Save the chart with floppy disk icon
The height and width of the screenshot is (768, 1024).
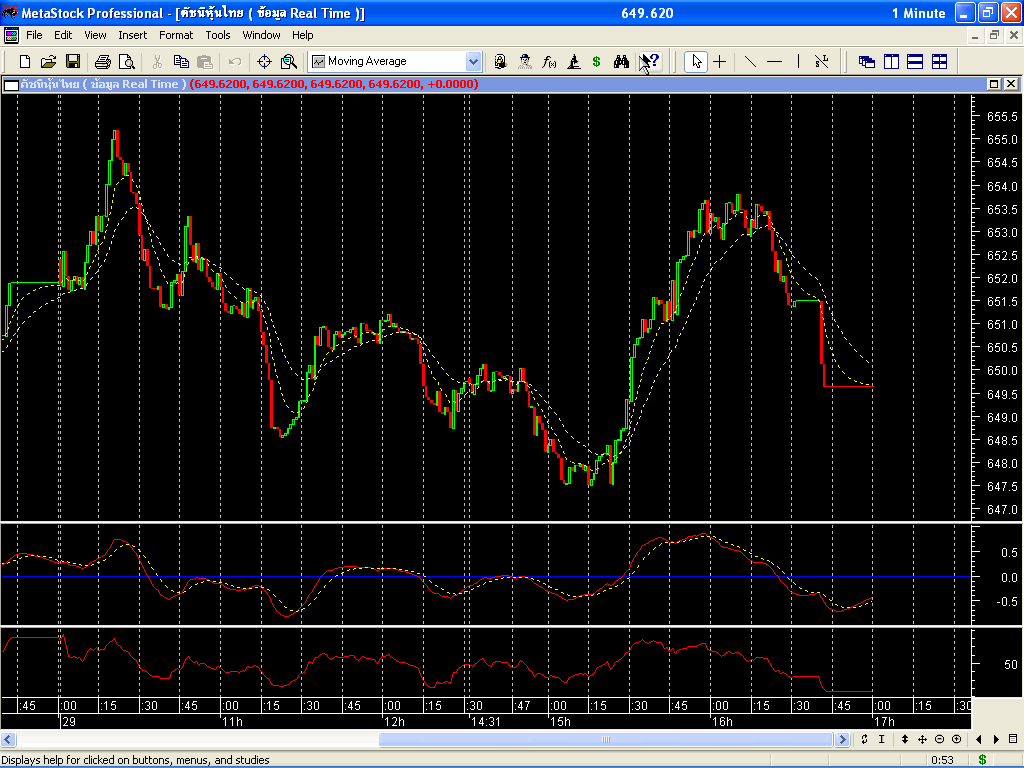[72, 61]
